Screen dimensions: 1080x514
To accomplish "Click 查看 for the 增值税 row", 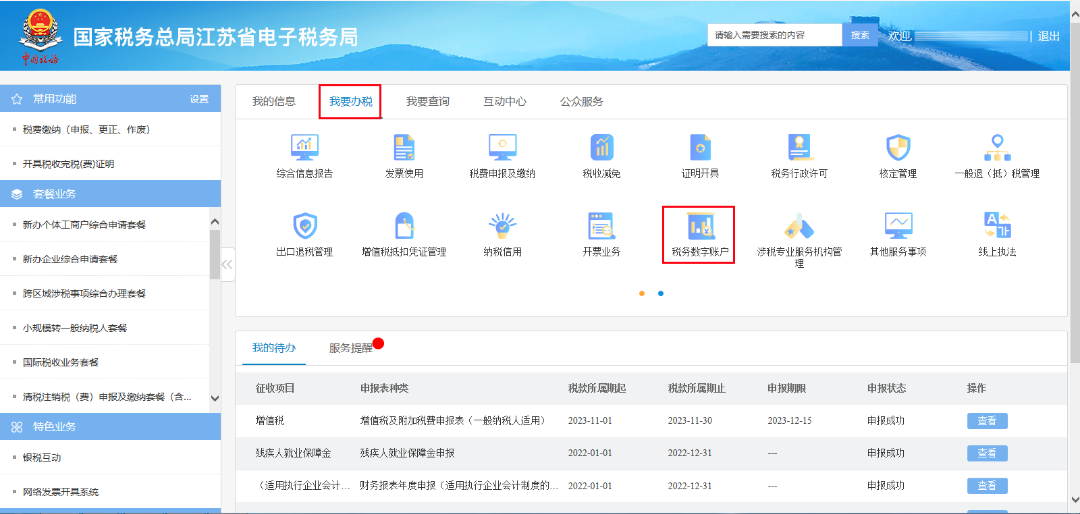I will tap(987, 421).
